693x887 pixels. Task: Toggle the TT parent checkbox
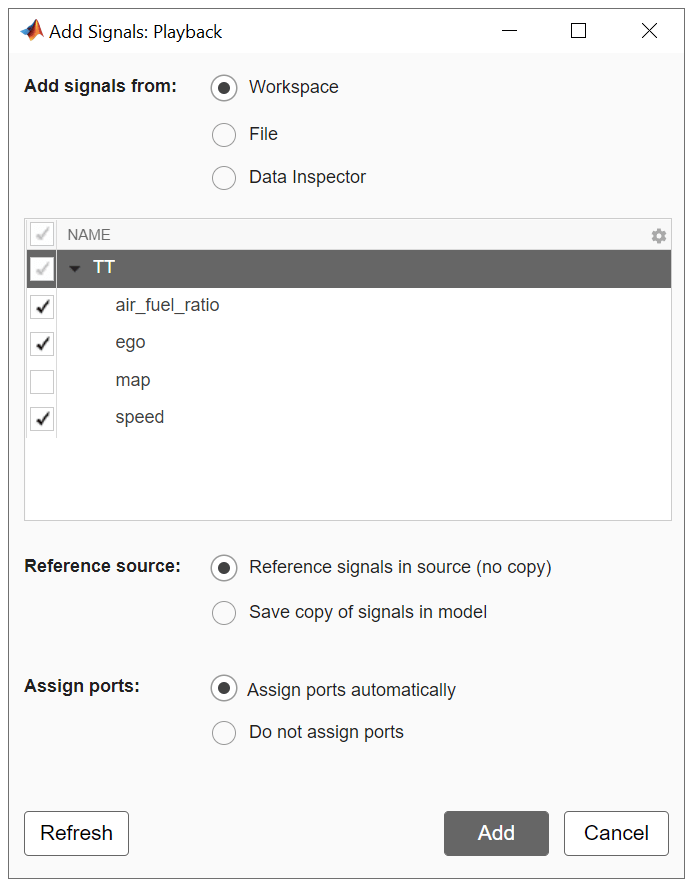point(42,268)
